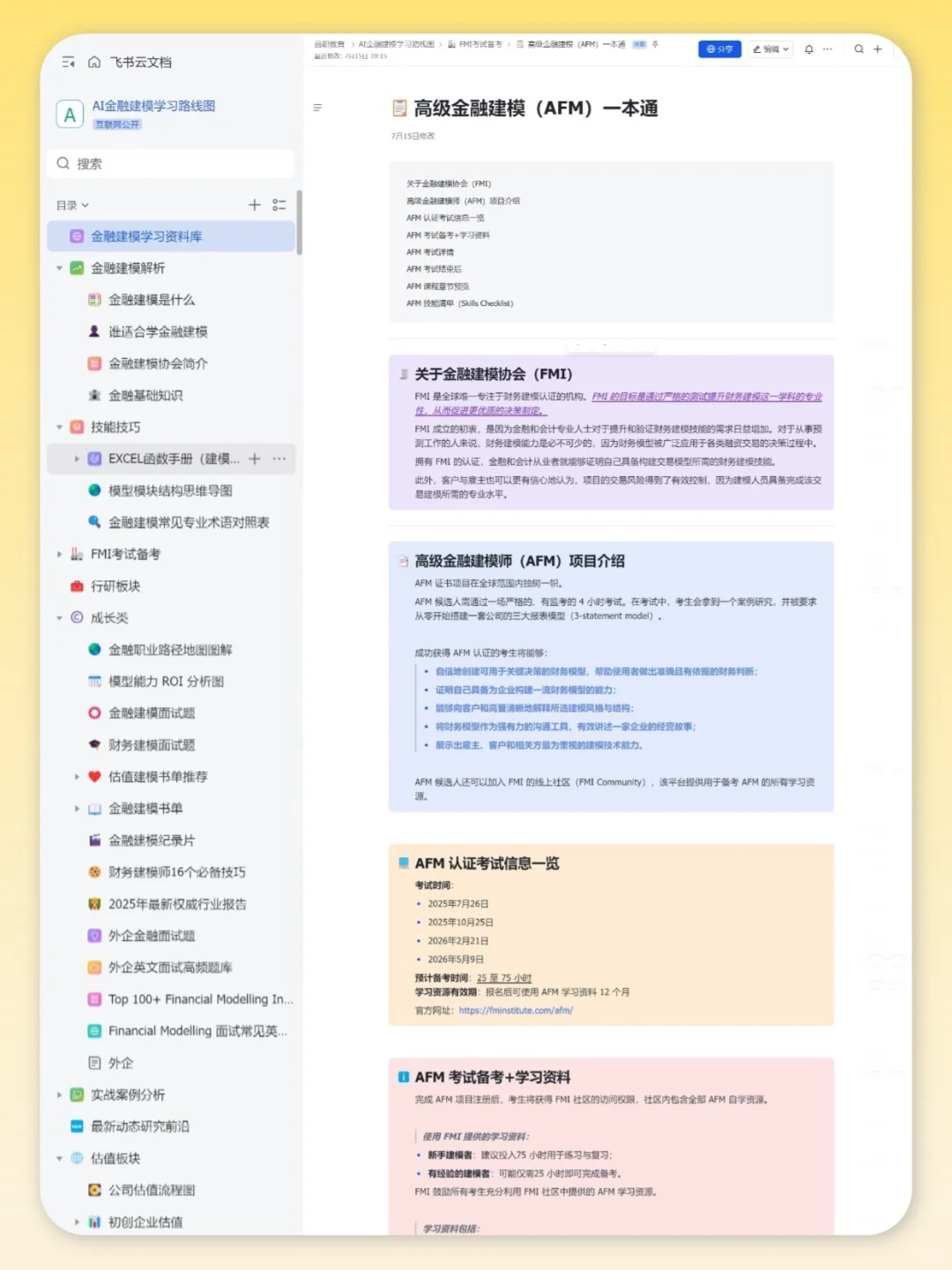Click the plus icon in top bar
This screenshot has width=952, height=1270.
click(878, 49)
